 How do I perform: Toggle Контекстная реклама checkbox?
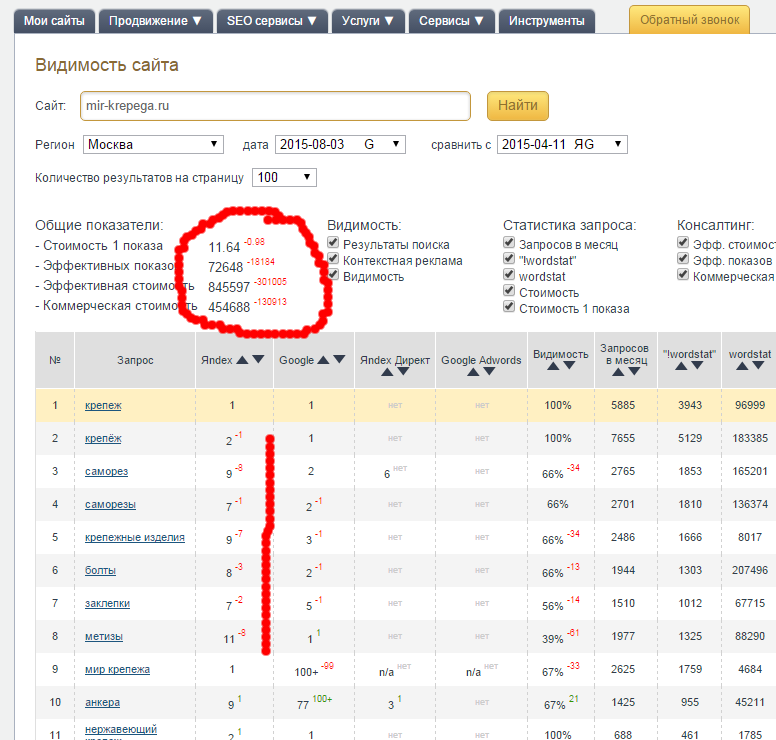(x=334, y=260)
